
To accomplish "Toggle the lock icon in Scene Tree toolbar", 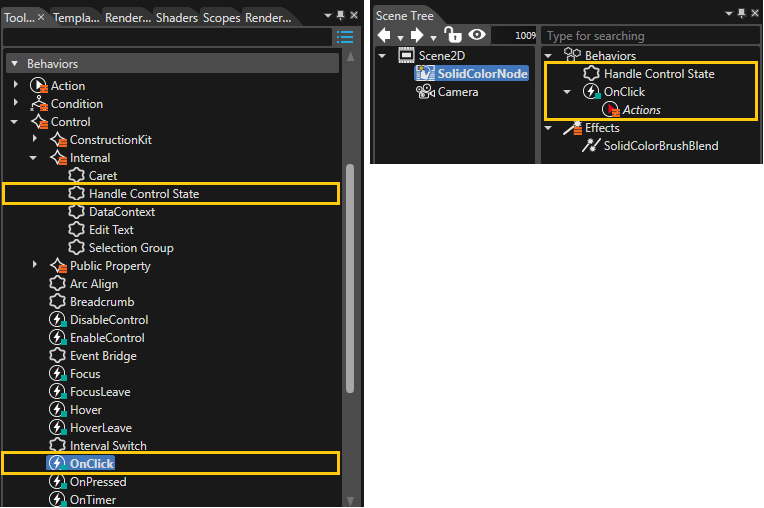I will [452, 35].
